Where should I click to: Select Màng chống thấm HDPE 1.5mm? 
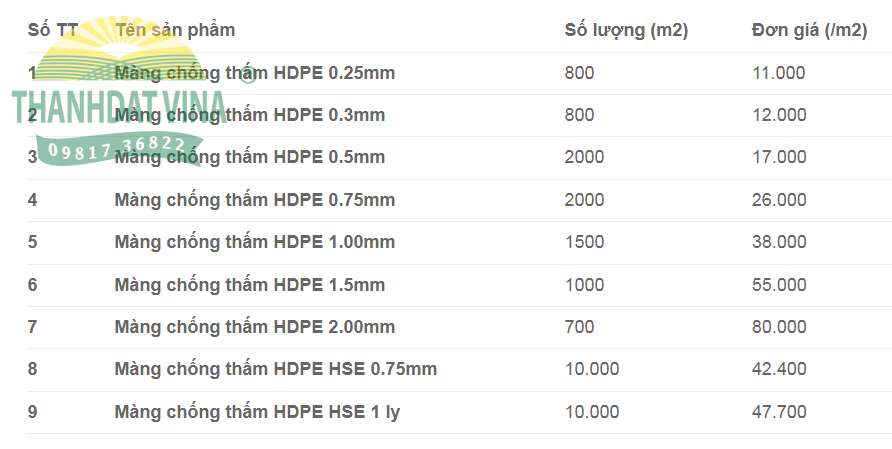click(x=250, y=285)
